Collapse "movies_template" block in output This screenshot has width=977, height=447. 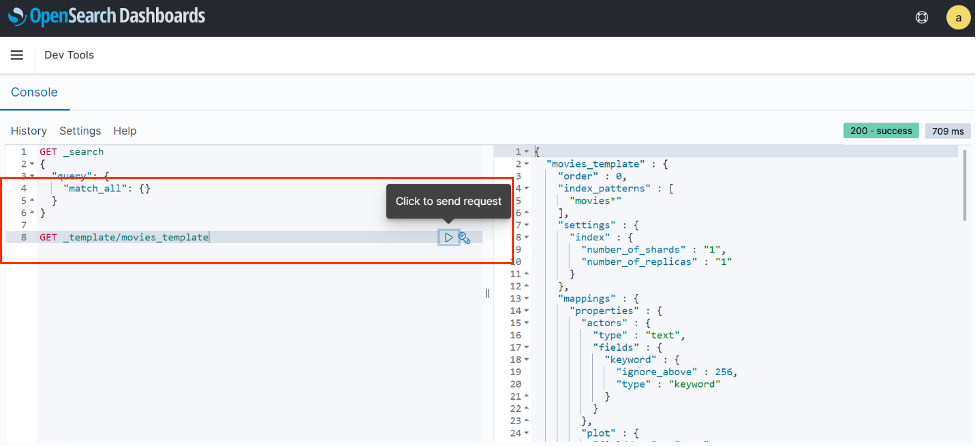527,164
